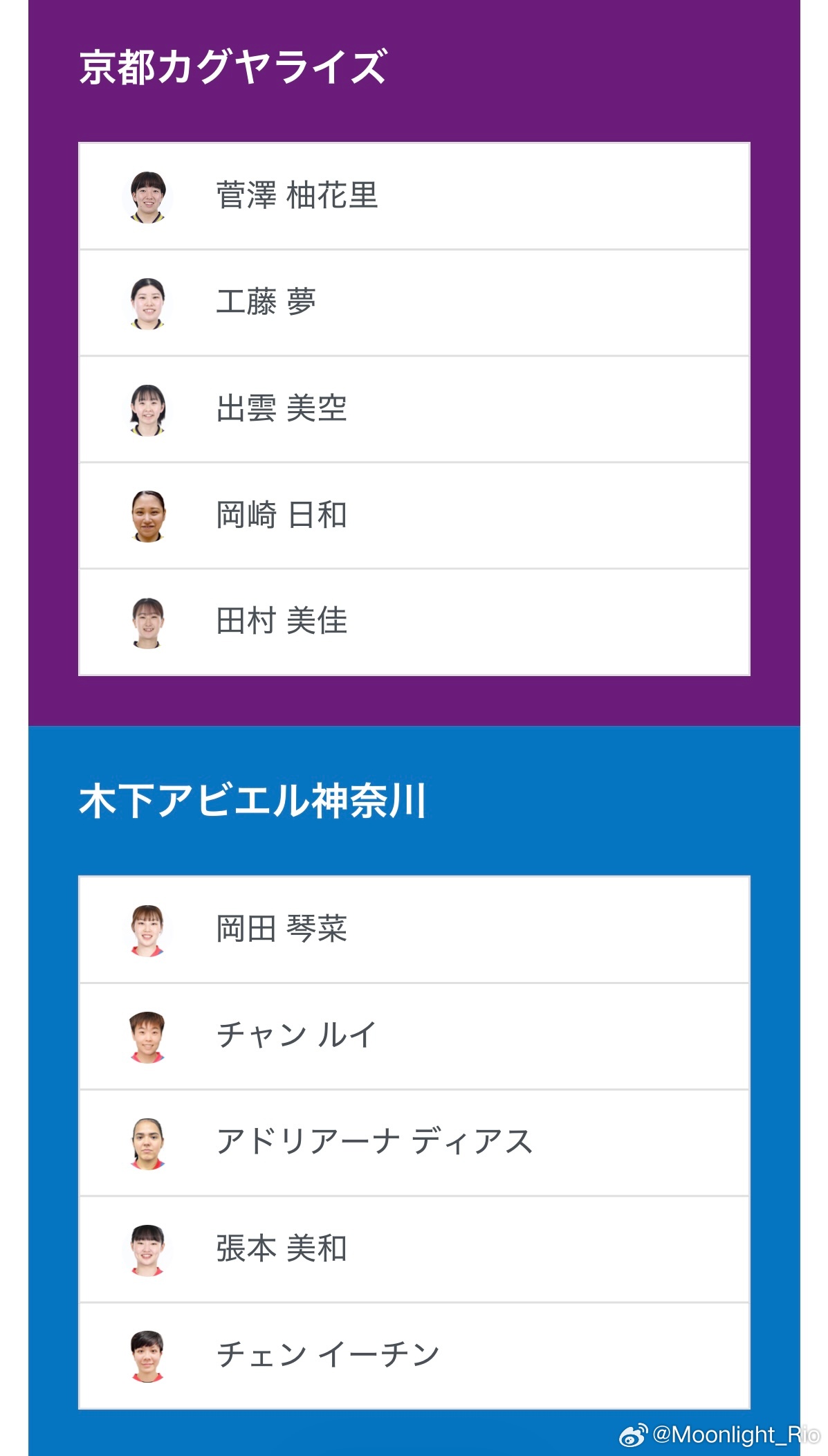Click 岡崎 日和 player avatar photo
Viewport: 828px width, 1456px height.
148,516
